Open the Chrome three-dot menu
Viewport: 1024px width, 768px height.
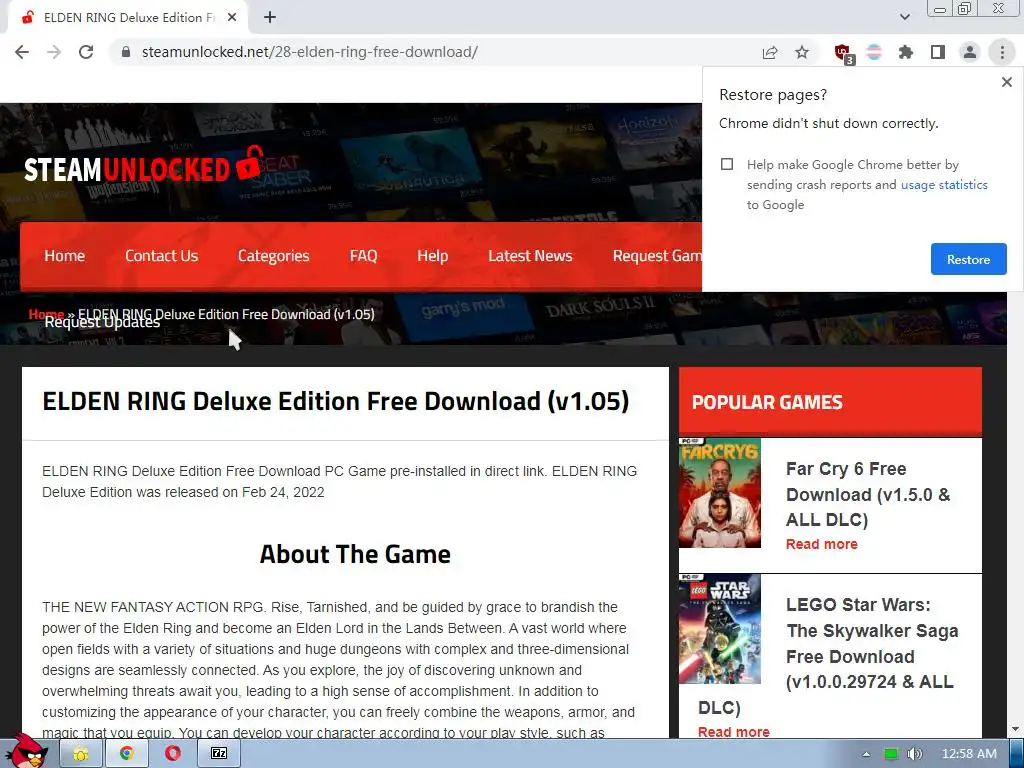1002,52
